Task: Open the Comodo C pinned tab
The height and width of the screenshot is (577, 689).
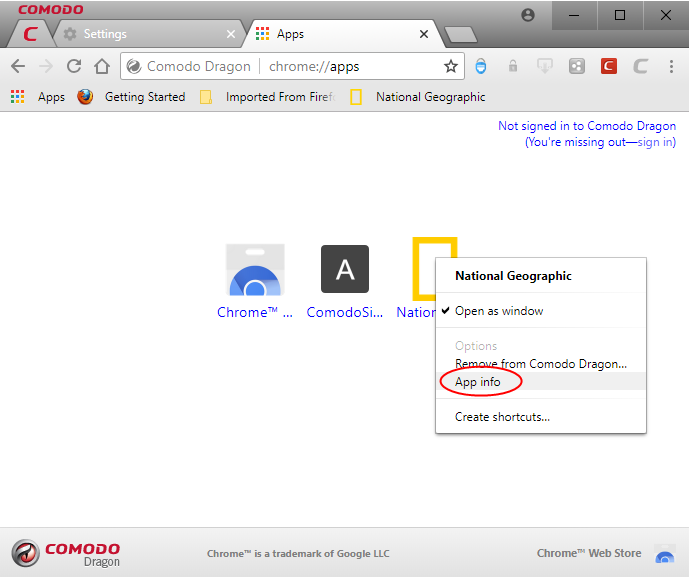Action: (30, 34)
